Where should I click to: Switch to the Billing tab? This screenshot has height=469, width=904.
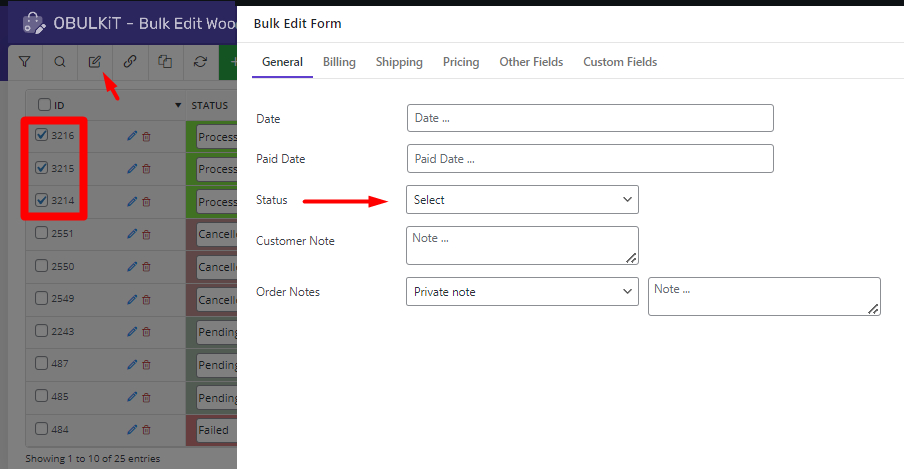[339, 62]
